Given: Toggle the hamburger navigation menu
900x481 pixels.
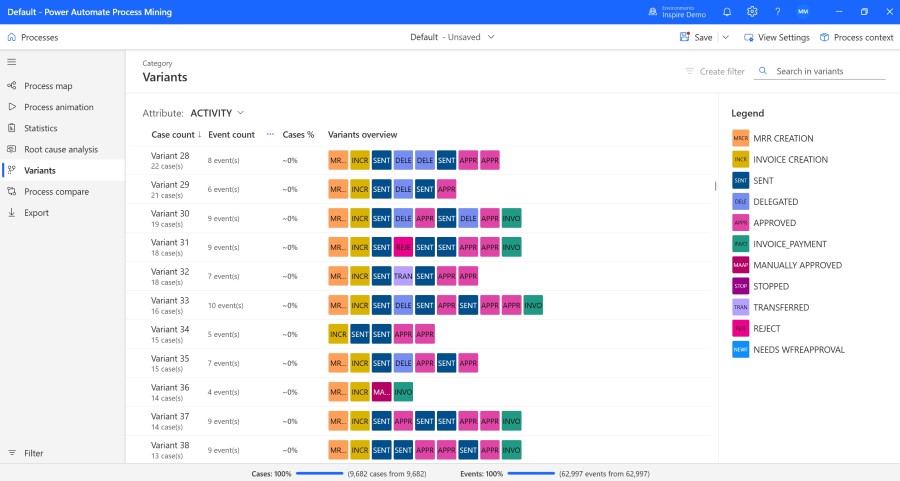Looking at the screenshot, I should coord(12,62).
